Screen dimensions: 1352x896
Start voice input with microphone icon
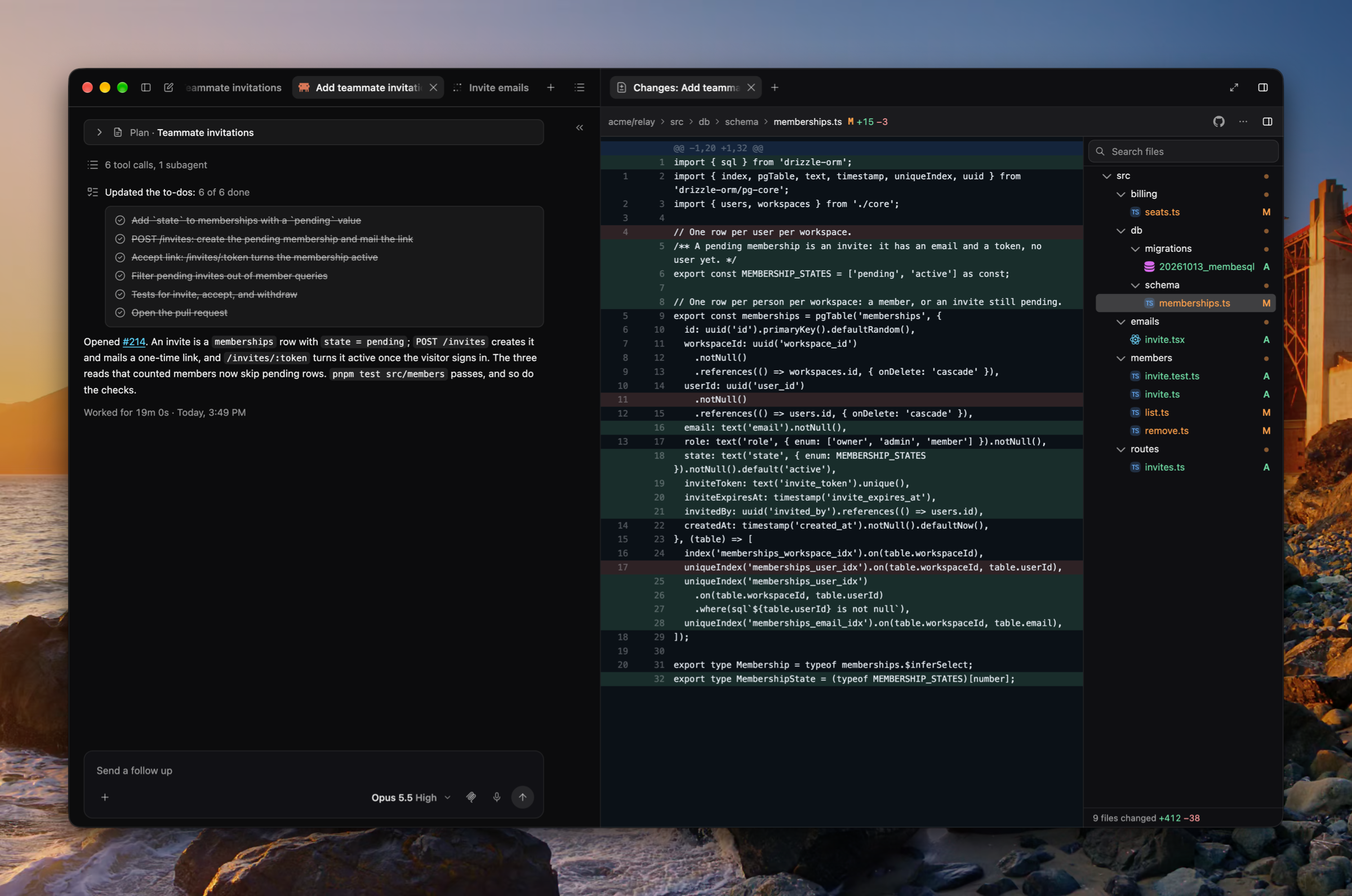[x=496, y=797]
